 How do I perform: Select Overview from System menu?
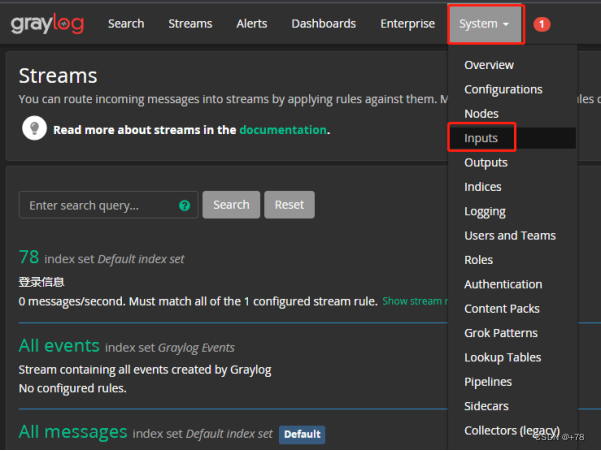489,65
